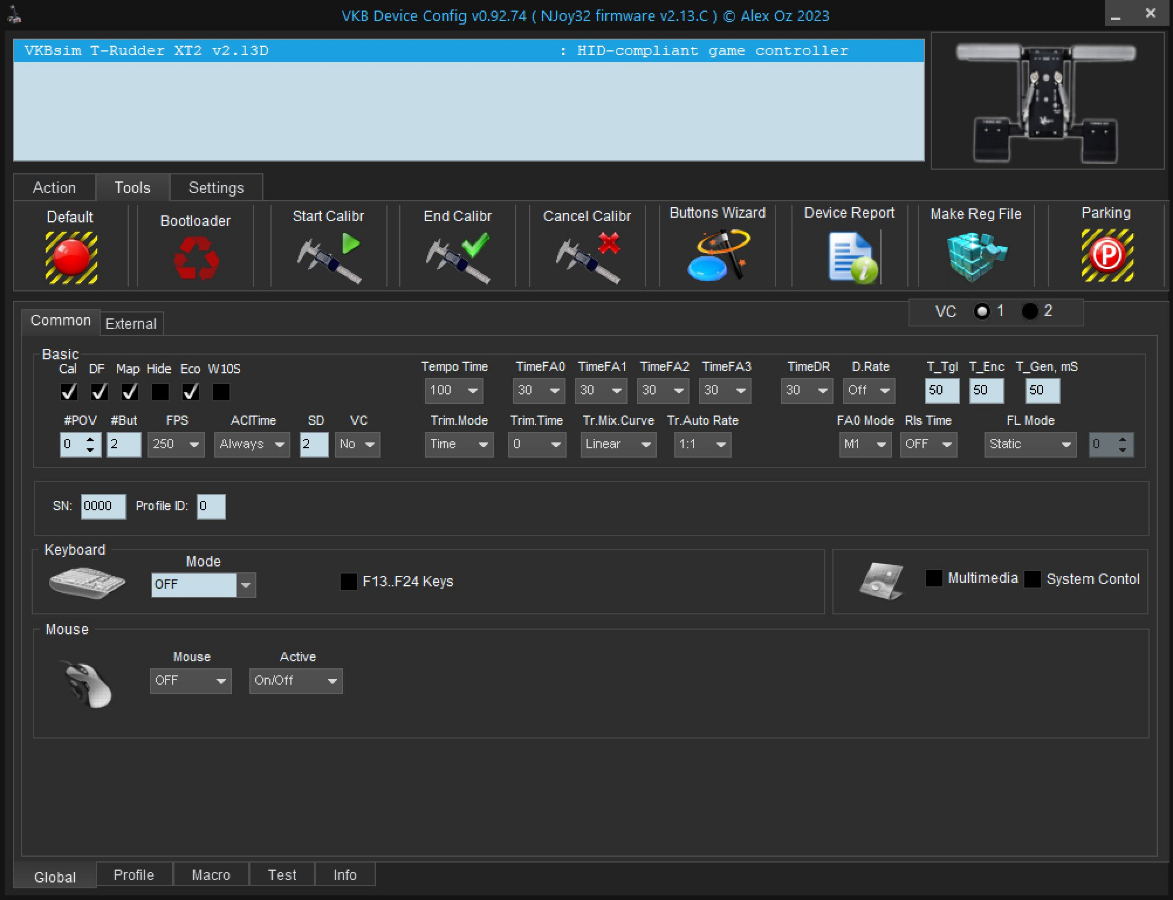Open the VC No dropdown
1173x900 pixels.
(x=358, y=444)
